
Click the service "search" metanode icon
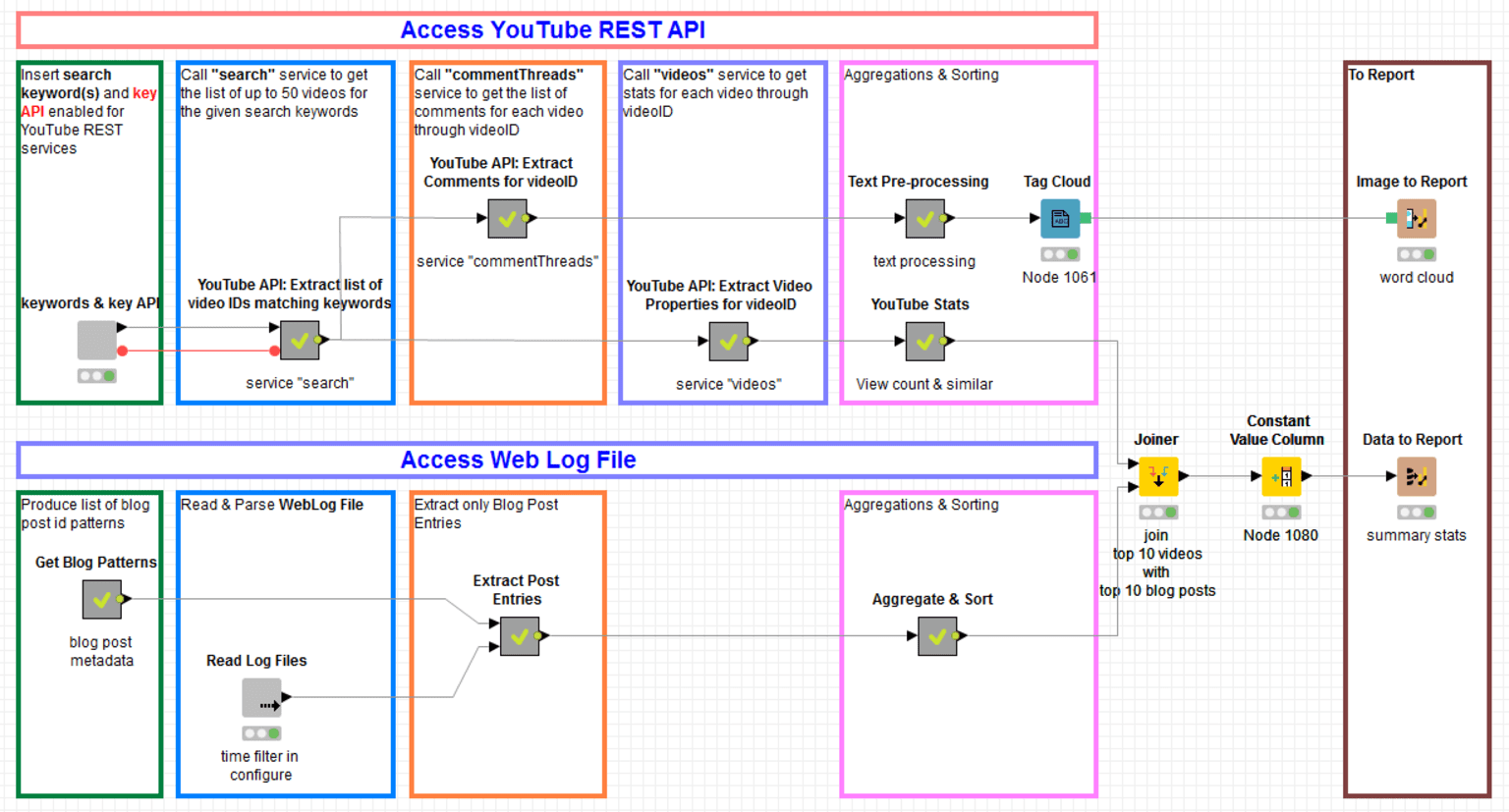[300, 340]
